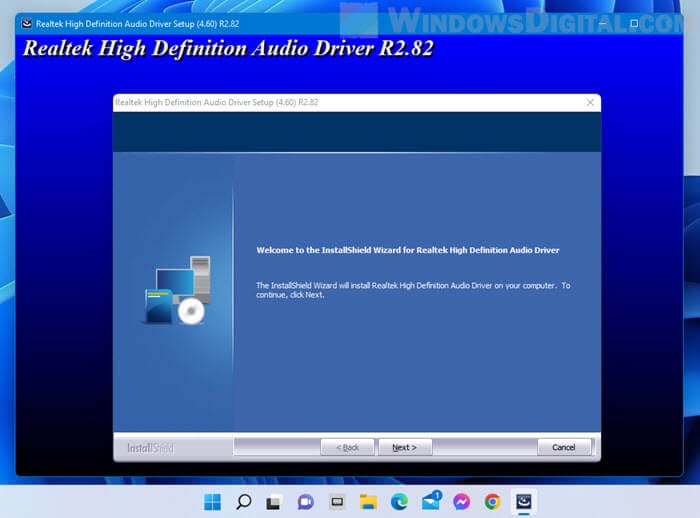This screenshot has height=518, width=700.
Task: Cancel the Realtek driver installation
Action: coord(564,447)
